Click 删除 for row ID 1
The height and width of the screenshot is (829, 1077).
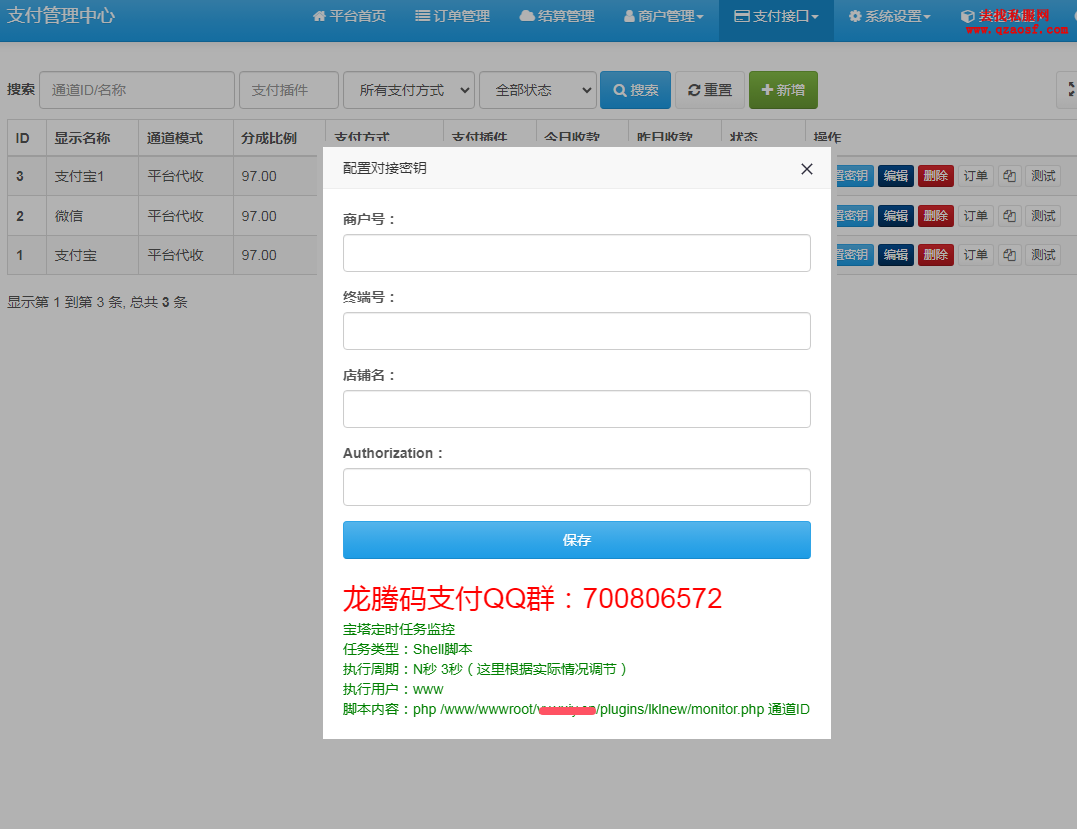[936, 255]
